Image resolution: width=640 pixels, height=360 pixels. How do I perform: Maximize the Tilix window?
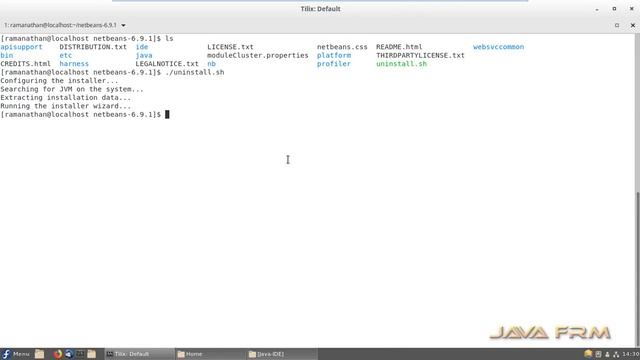tap(614, 9)
